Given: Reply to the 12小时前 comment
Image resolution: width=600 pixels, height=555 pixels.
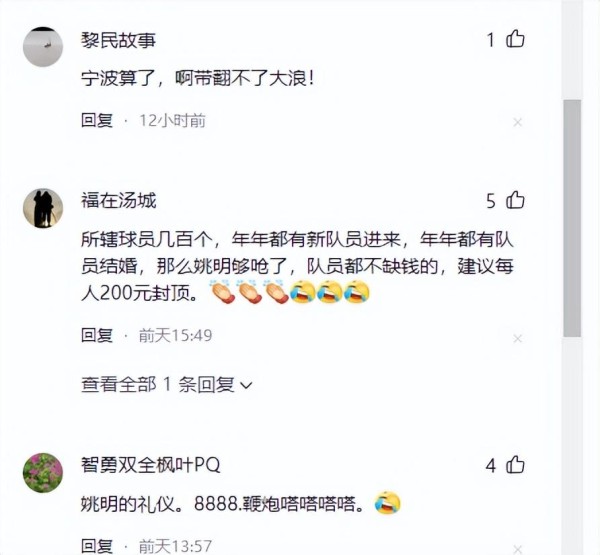Looking at the screenshot, I should tap(97, 121).
